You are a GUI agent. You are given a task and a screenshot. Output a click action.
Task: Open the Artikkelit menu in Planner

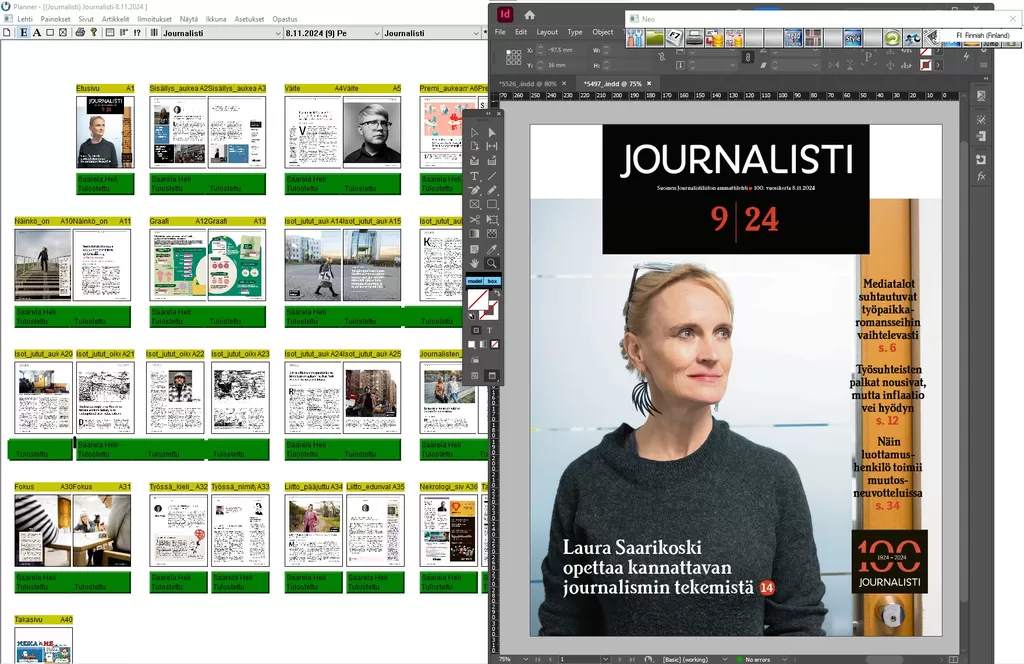pos(116,19)
